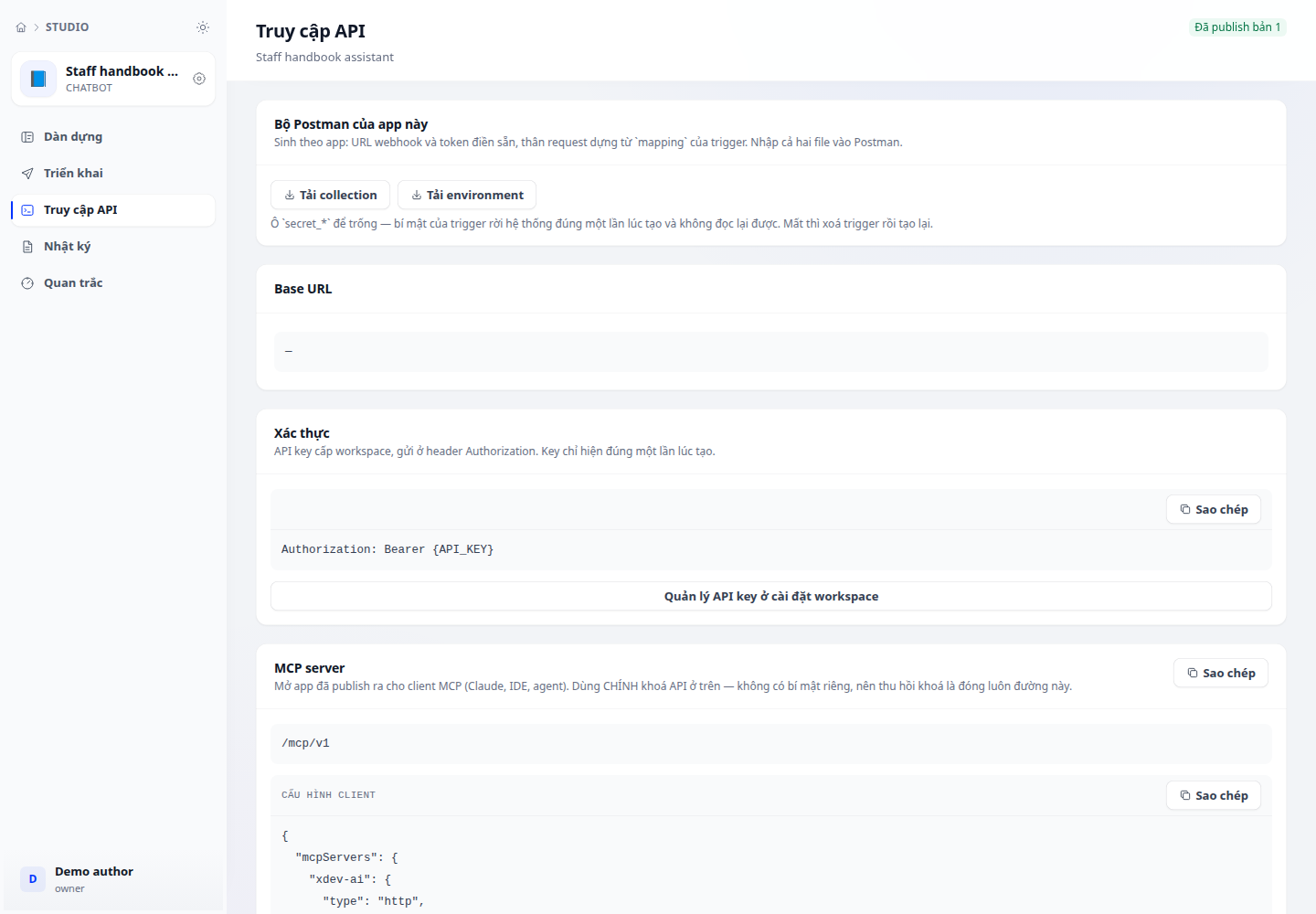Click the Đã publish bản 1 badge
The width and height of the screenshot is (1316, 914).
click(x=1237, y=27)
